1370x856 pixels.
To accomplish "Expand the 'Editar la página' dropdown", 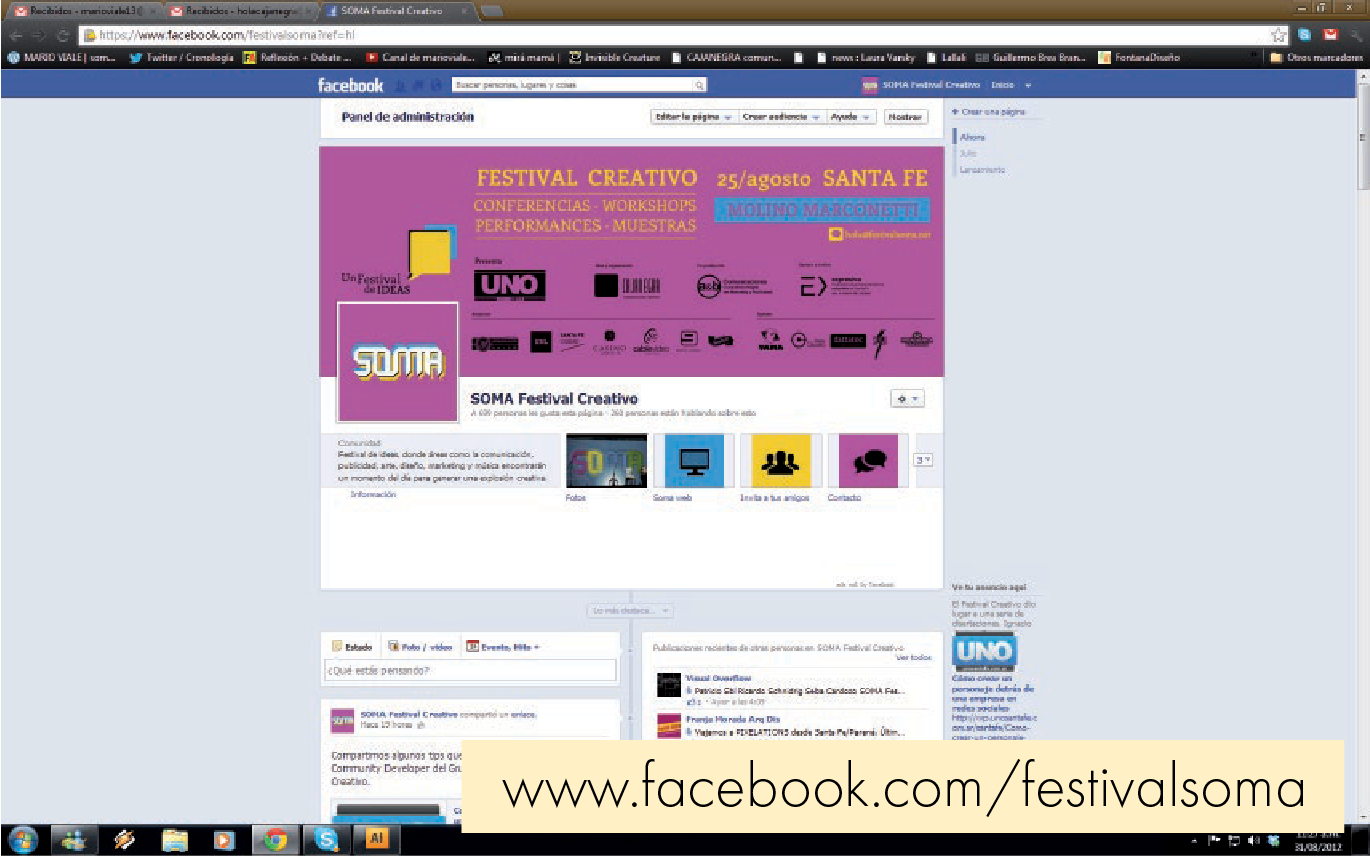I will pyautogui.click(x=693, y=117).
